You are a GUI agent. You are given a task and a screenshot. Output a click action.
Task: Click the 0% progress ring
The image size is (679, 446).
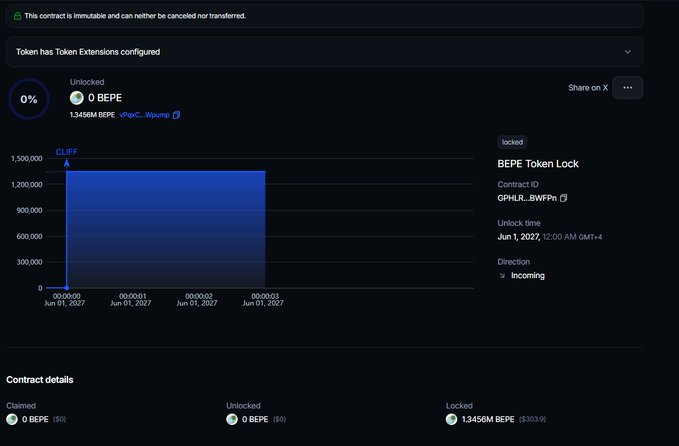tap(29, 99)
